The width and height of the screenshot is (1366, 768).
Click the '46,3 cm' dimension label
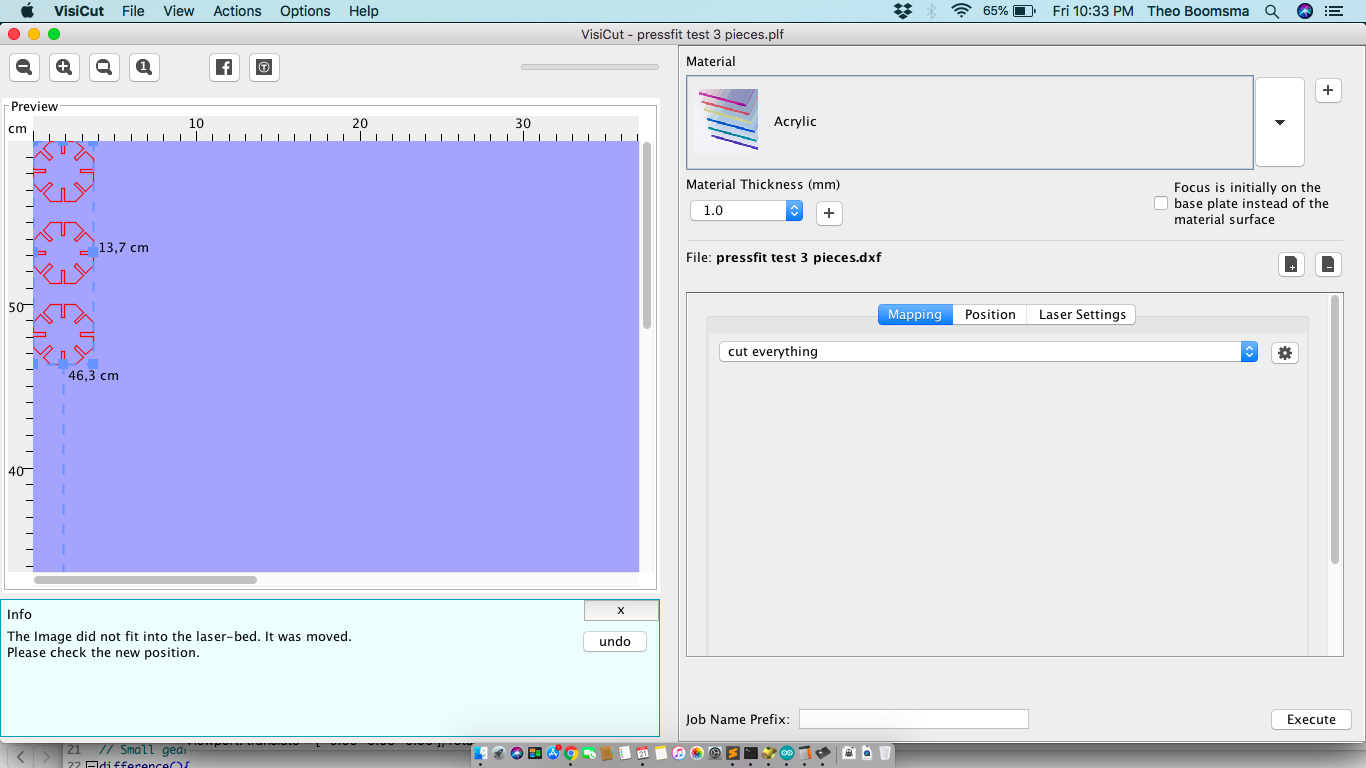[94, 376]
